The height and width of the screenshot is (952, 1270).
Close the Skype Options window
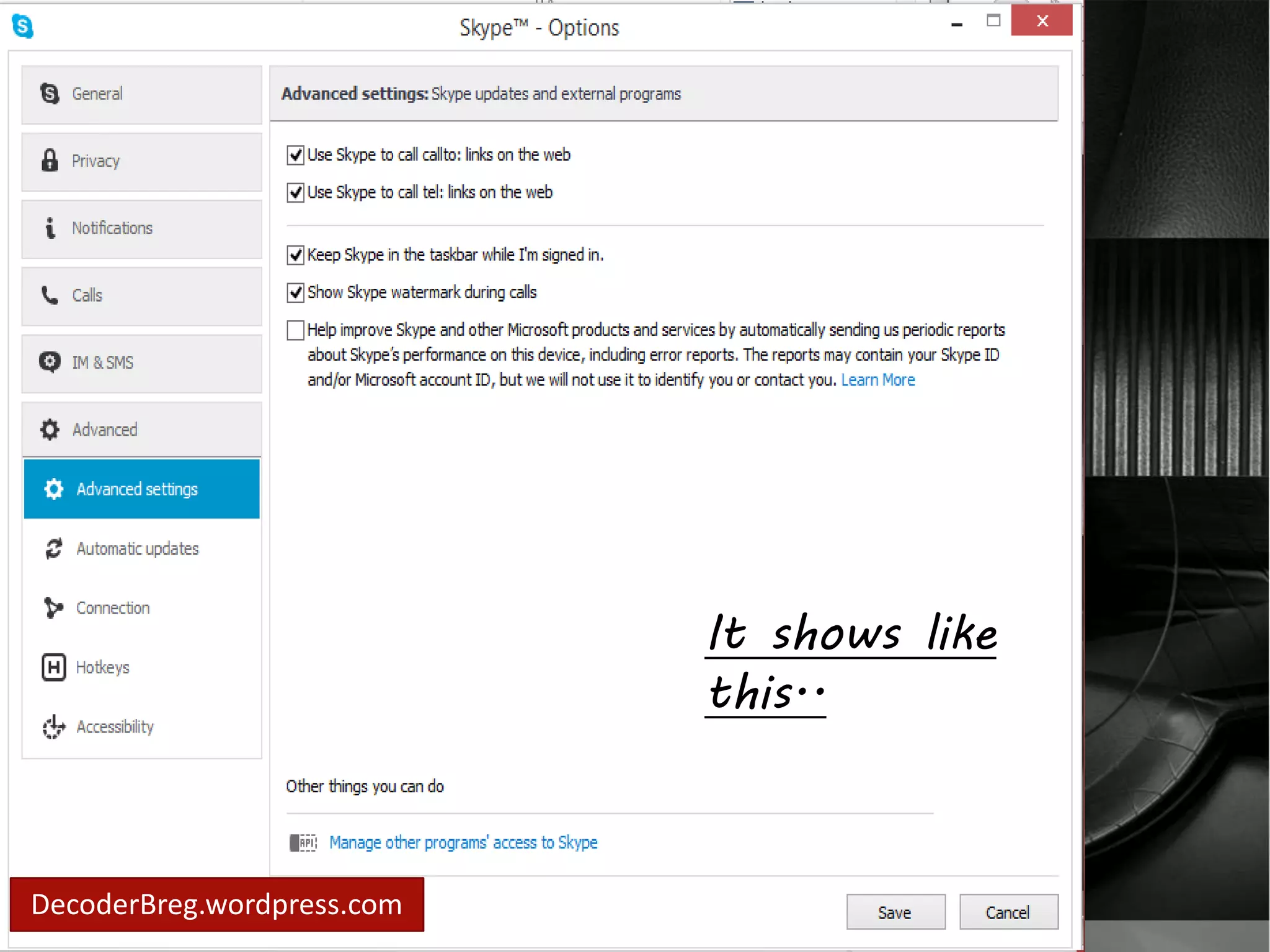click(x=1042, y=21)
